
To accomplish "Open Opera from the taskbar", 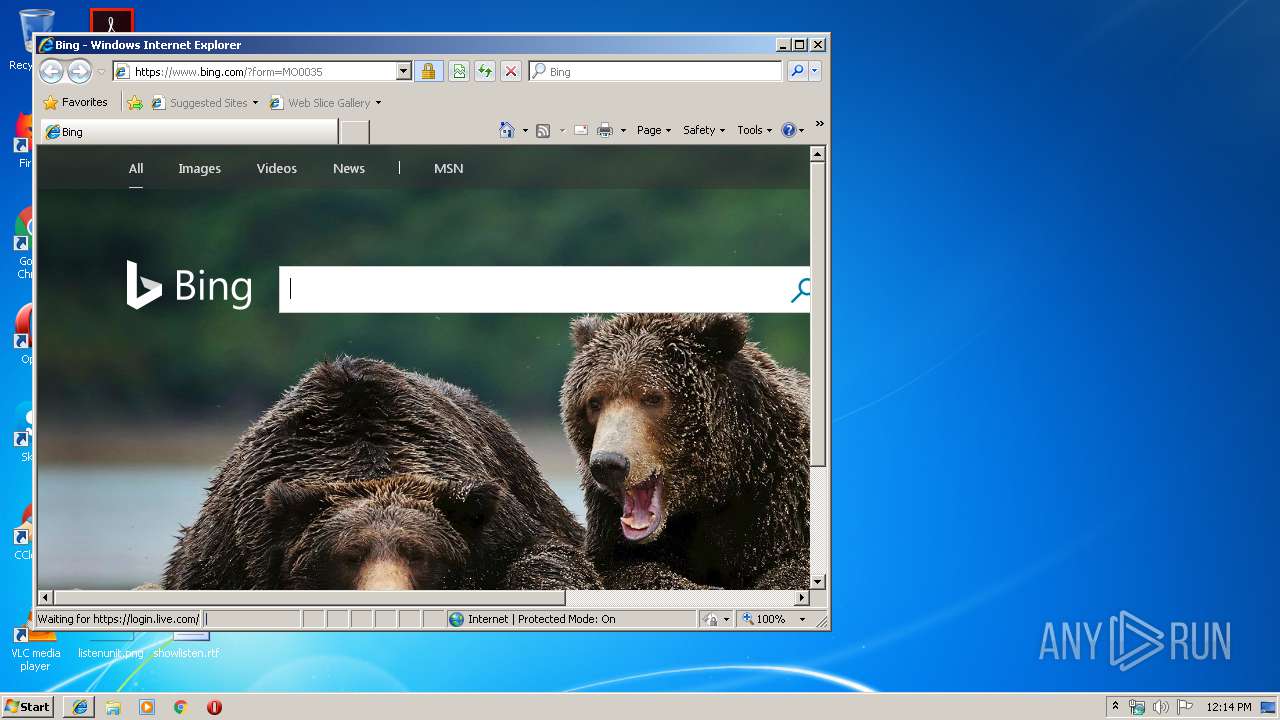I will pos(214,707).
